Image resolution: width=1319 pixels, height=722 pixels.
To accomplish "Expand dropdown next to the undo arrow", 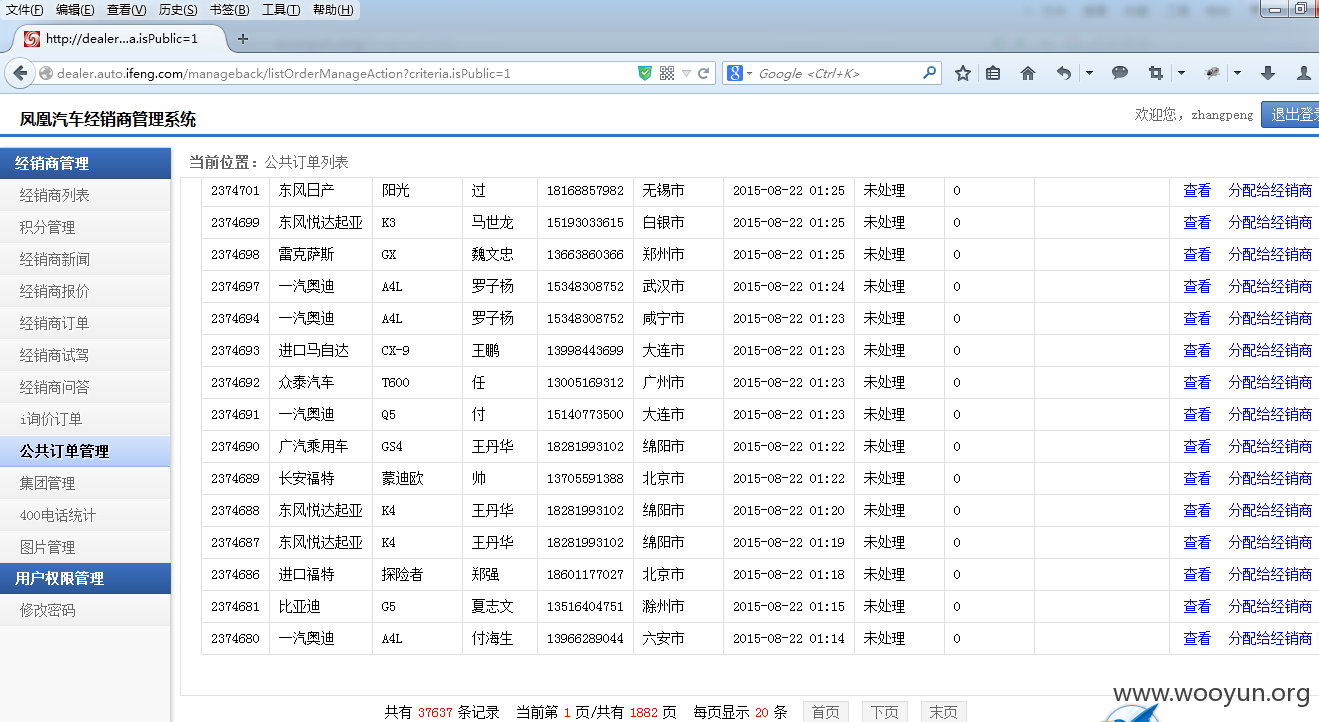I will pyautogui.click(x=1089, y=73).
